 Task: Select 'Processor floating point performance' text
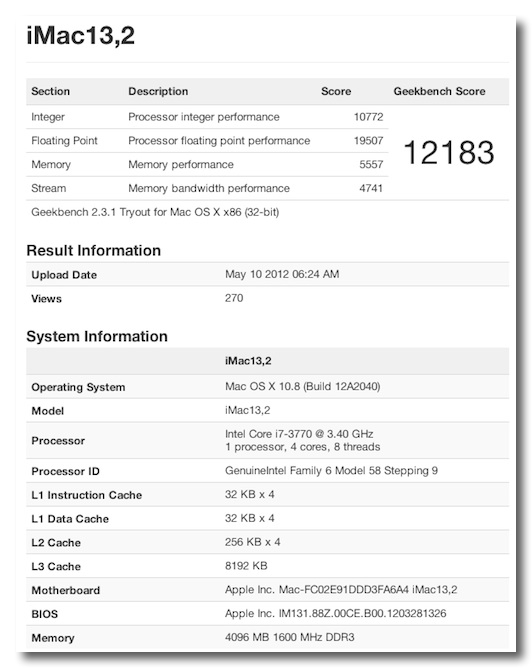coord(219,141)
